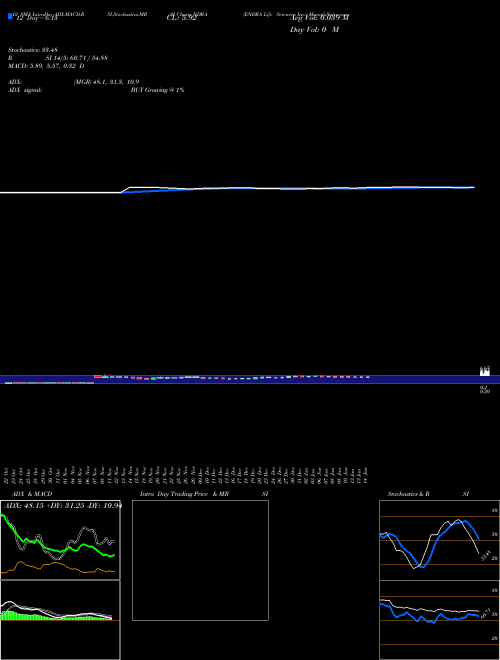
Task: Click the 'ADX: 48.15 +DY: 31.25 -DY: 10.94' header
Action: point(63,505)
